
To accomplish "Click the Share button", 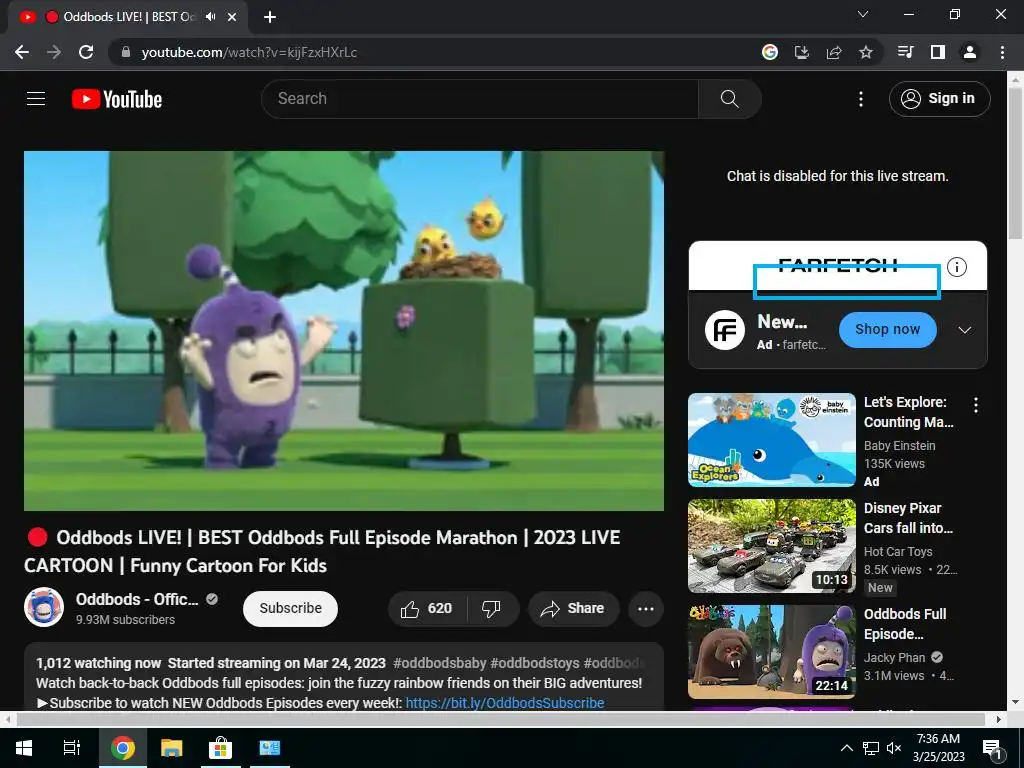I will tap(573, 609).
